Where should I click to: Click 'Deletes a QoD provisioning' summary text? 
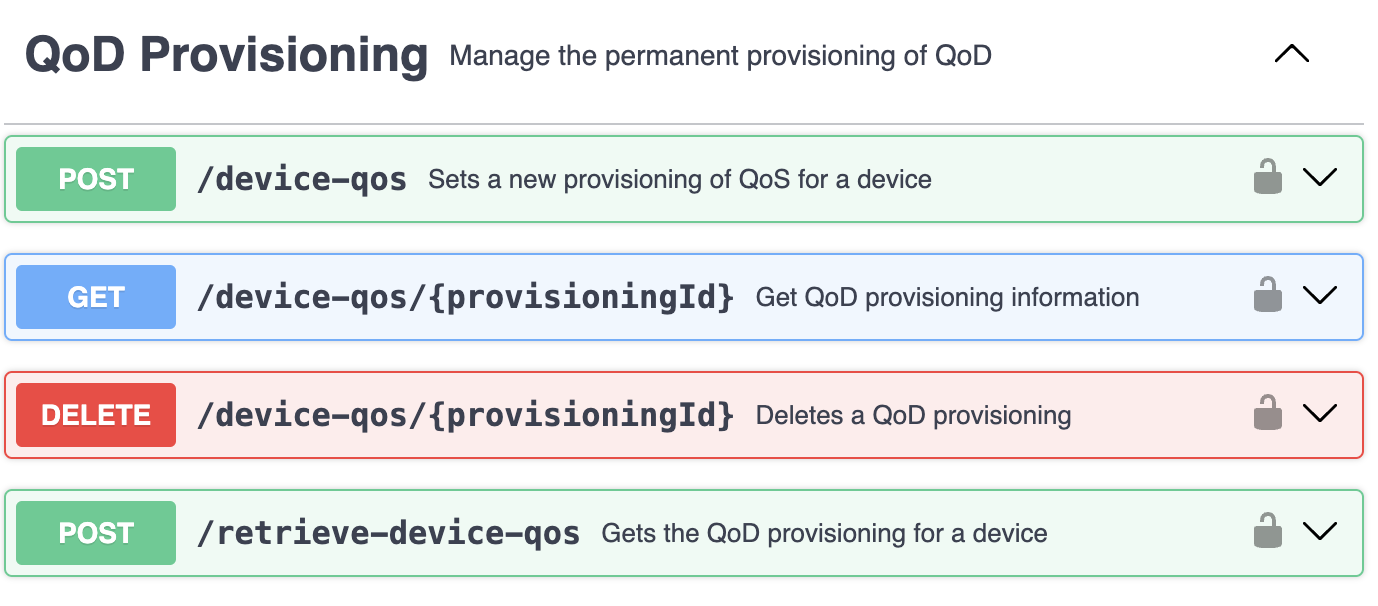click(x=913, y=416)
